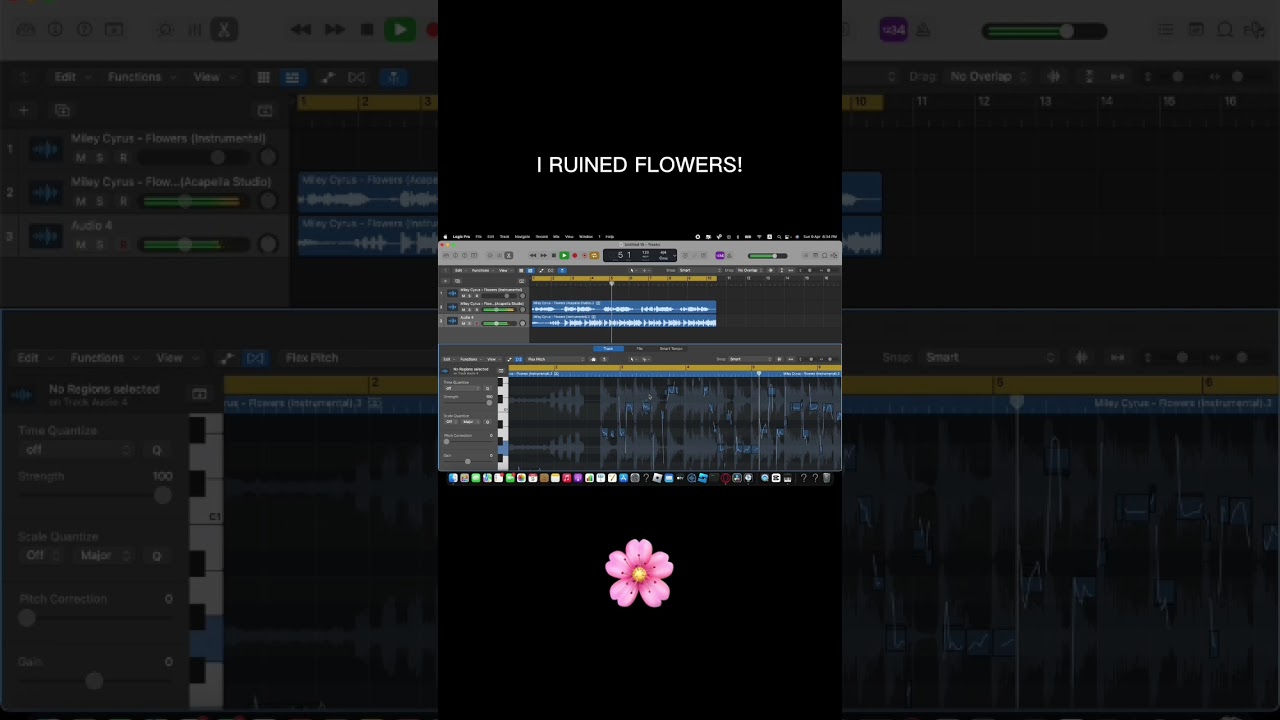1280x720 pixels.
Task: Open Finder from the Dock
Action: tap(453, 478)
